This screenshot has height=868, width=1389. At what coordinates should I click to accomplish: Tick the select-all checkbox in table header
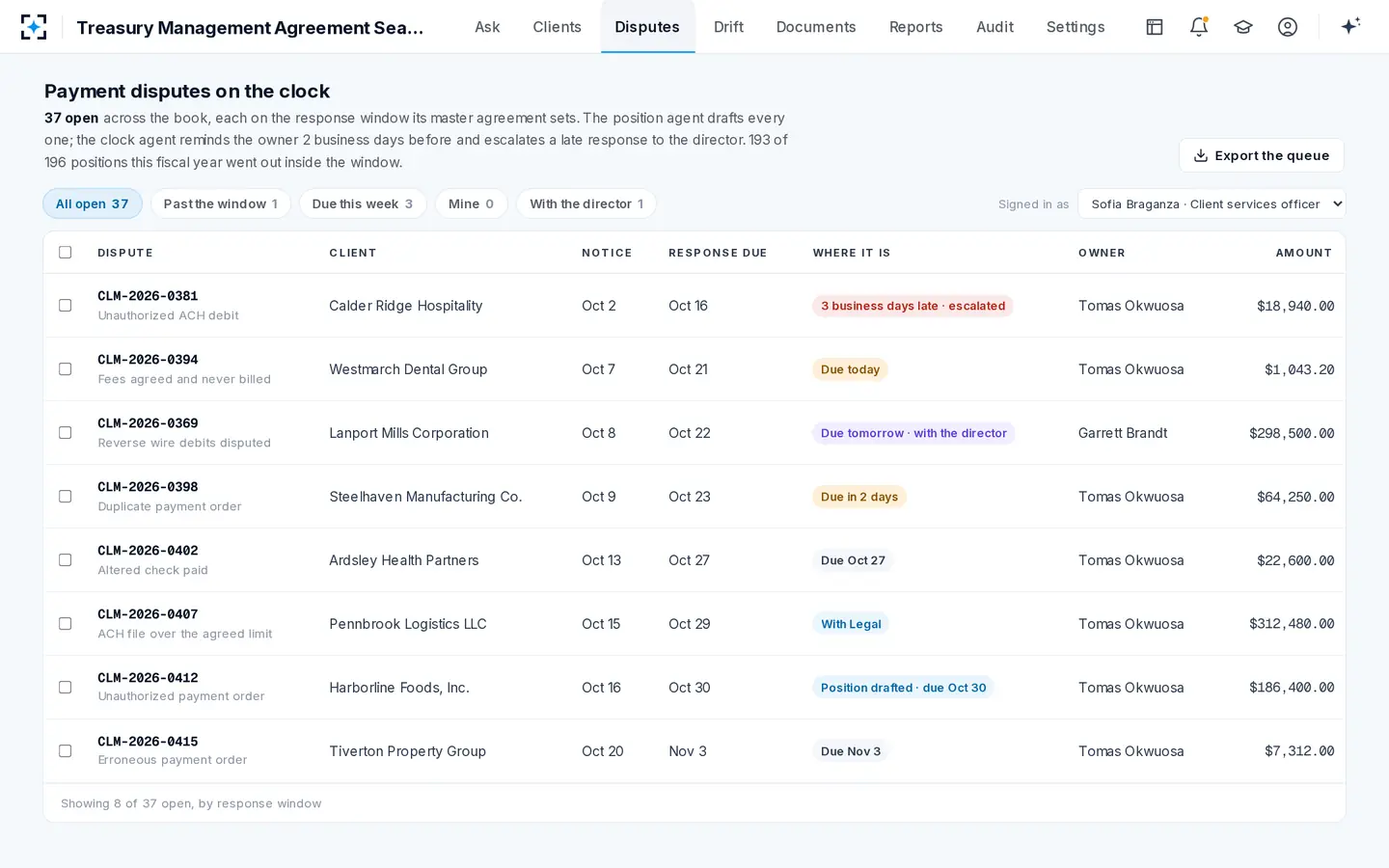(66, 253)
